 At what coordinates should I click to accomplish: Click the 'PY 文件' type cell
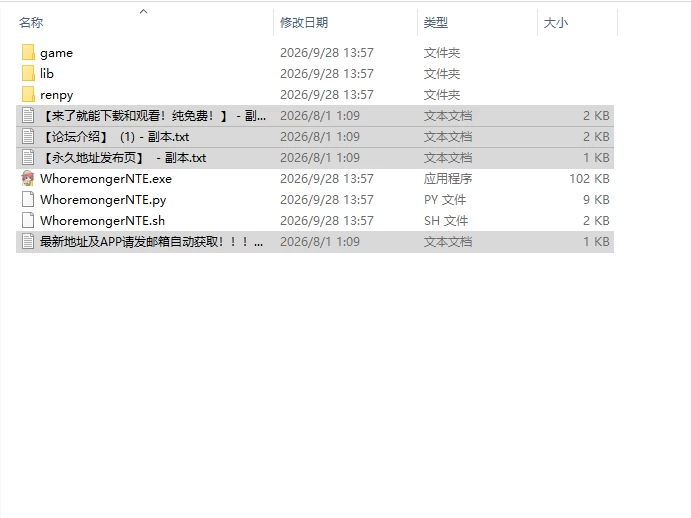point(445,200)
